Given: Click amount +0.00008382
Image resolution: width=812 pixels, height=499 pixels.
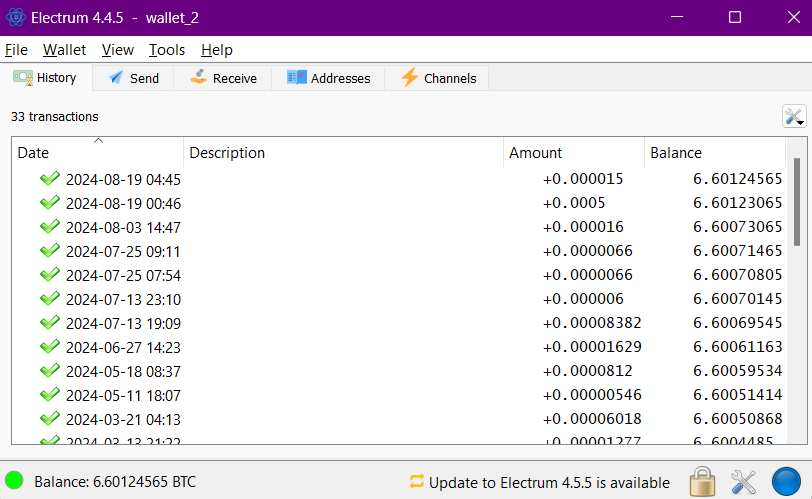Looking at the screenshot, I should (x=592, y=322).
